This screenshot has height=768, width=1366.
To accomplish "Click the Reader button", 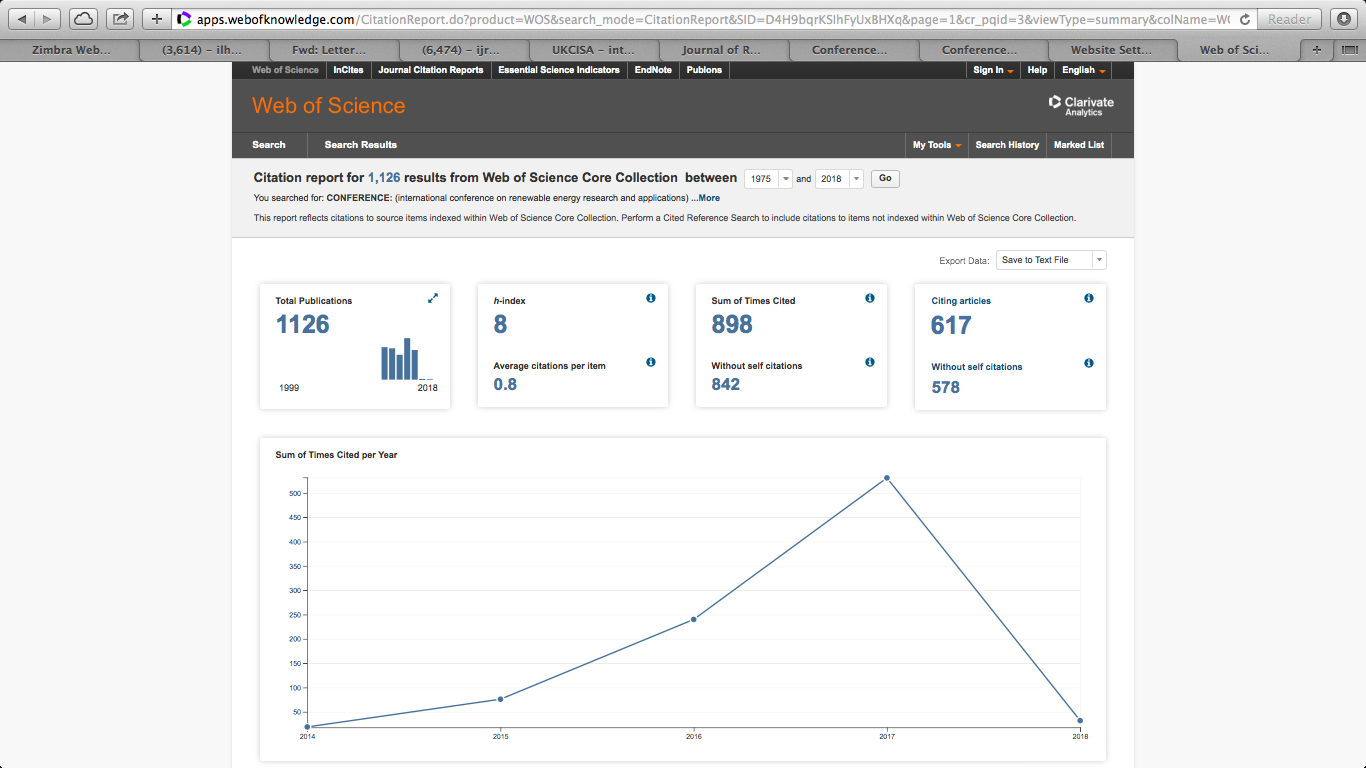I will click(1290, 19).
